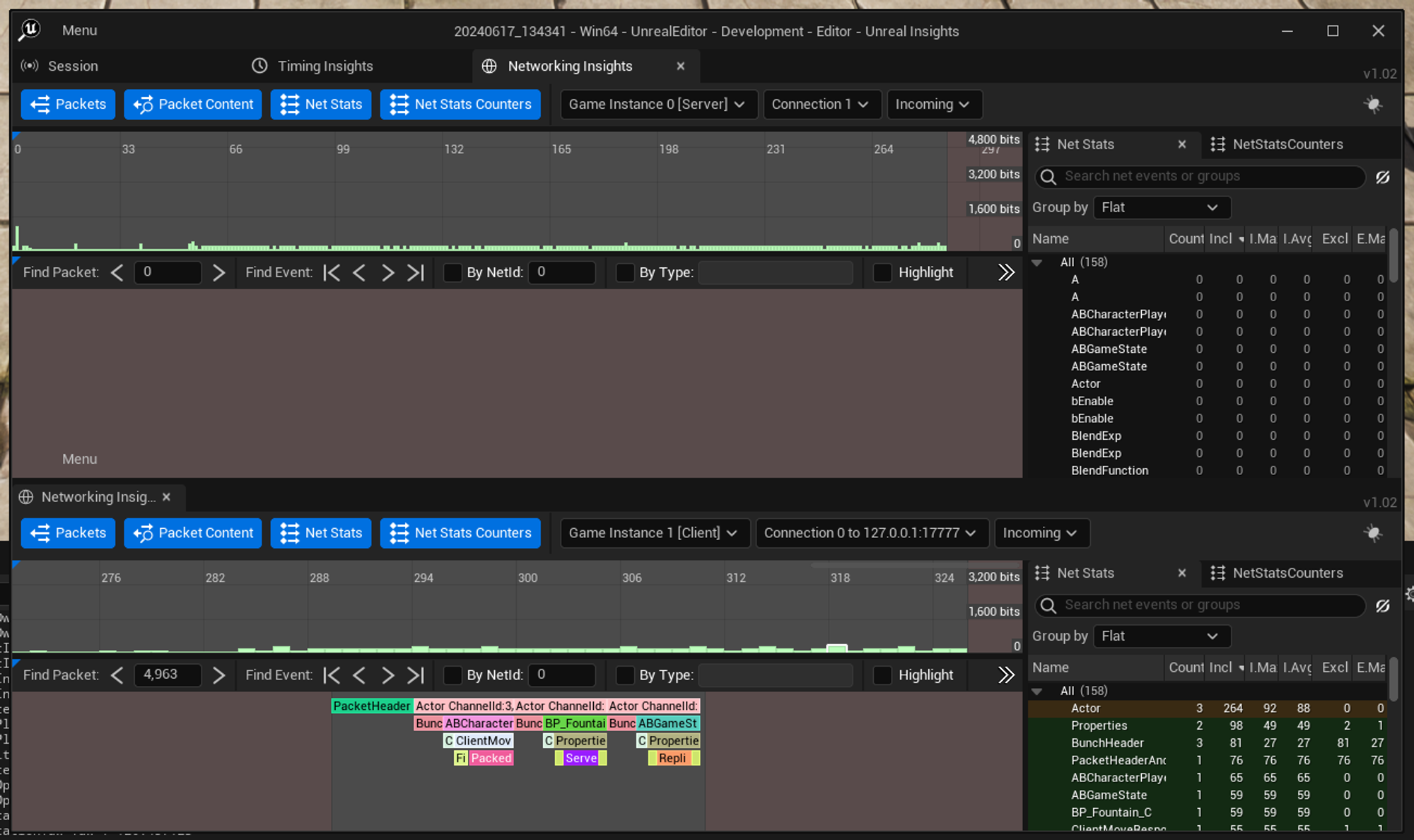Viewport: 1414px width, 840px height.
Task: Open the Connection 1 dropdown
Action: click(822, 105)
